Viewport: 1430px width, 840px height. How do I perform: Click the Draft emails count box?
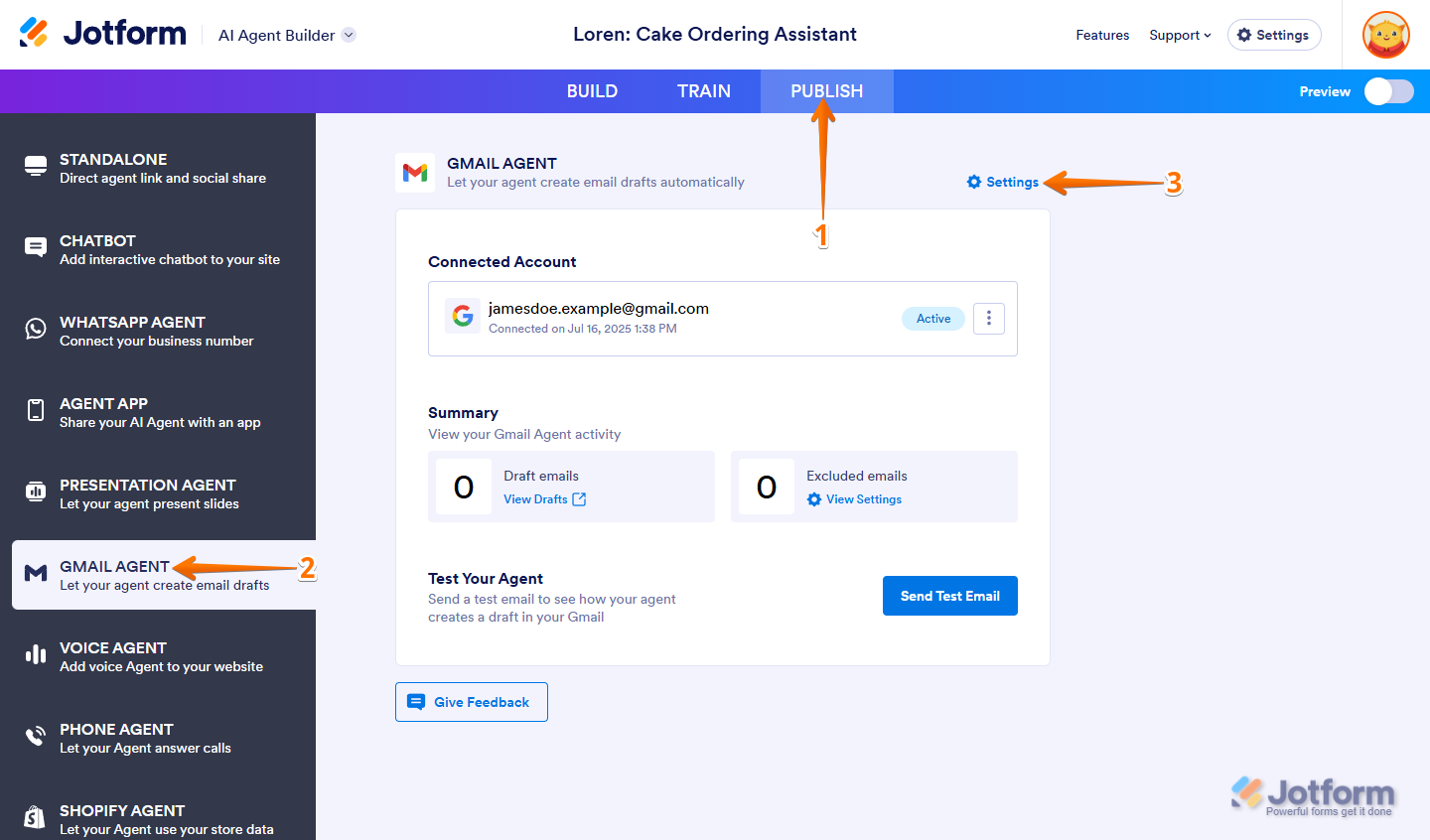click(464, 487)
